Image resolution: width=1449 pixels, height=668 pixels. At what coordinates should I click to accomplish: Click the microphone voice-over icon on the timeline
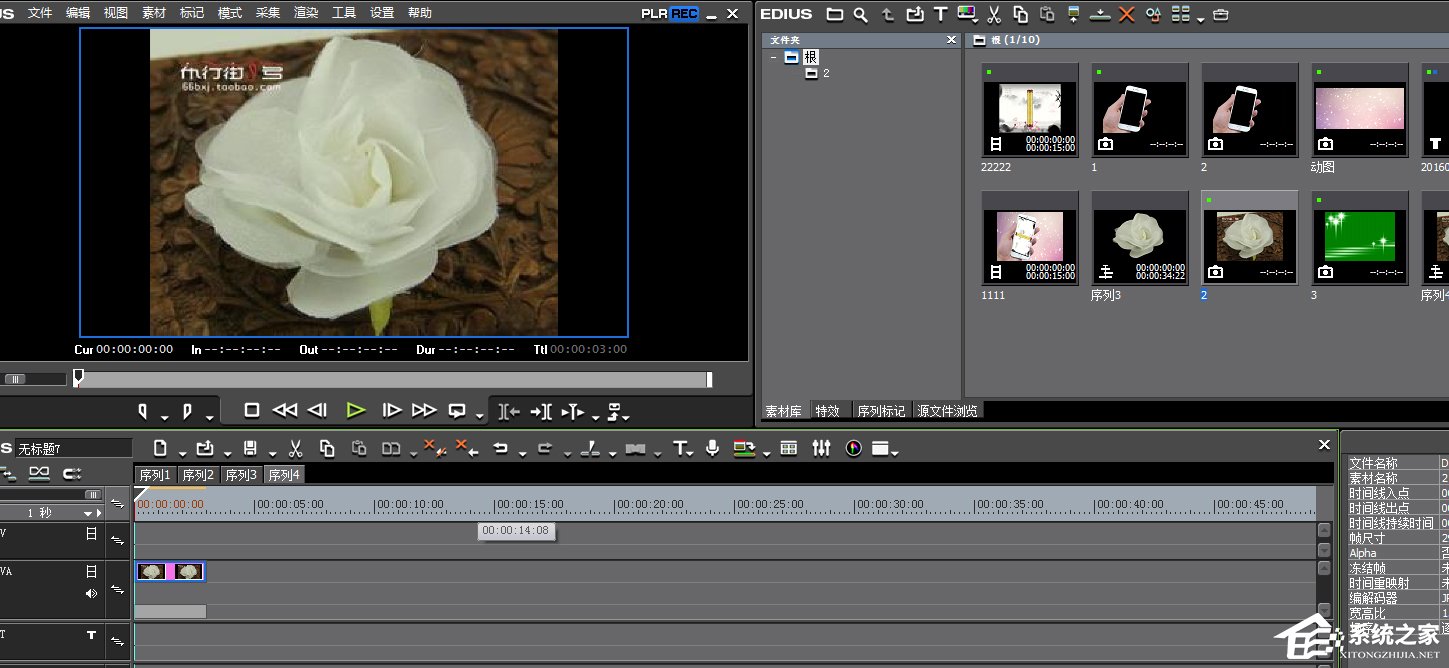click(x=712, y=449)
